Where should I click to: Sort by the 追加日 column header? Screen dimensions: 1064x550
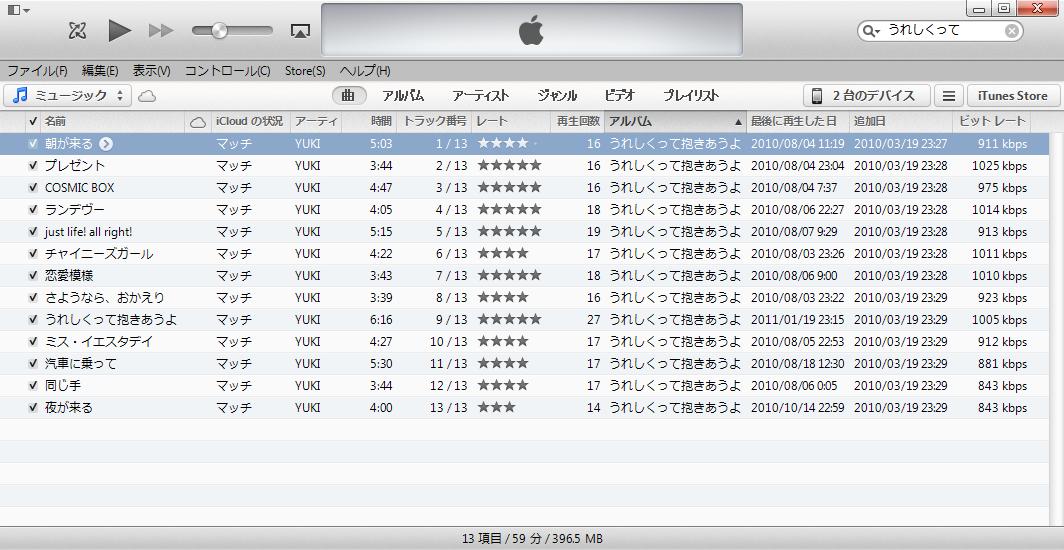900,121
